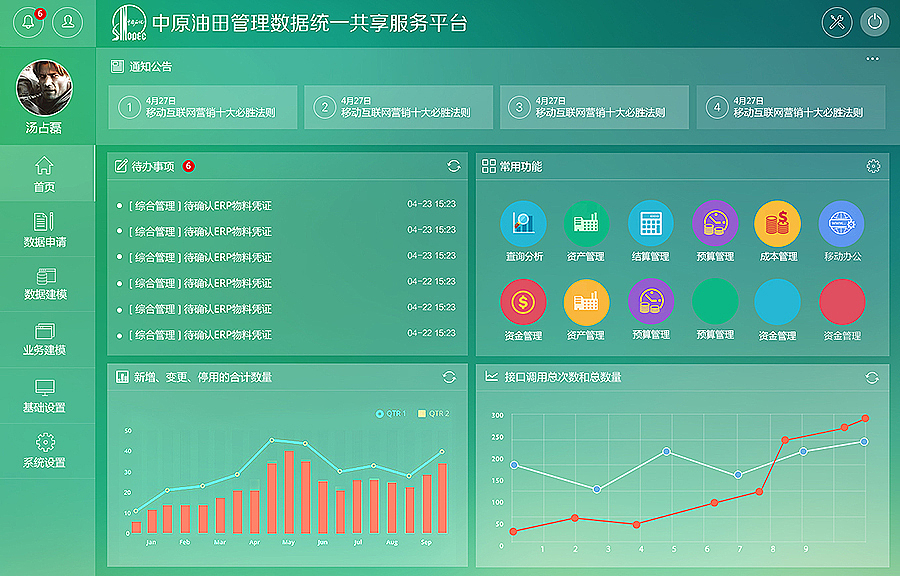
Task: Click the 常用功能 panel title
Action: coord(521,166)
